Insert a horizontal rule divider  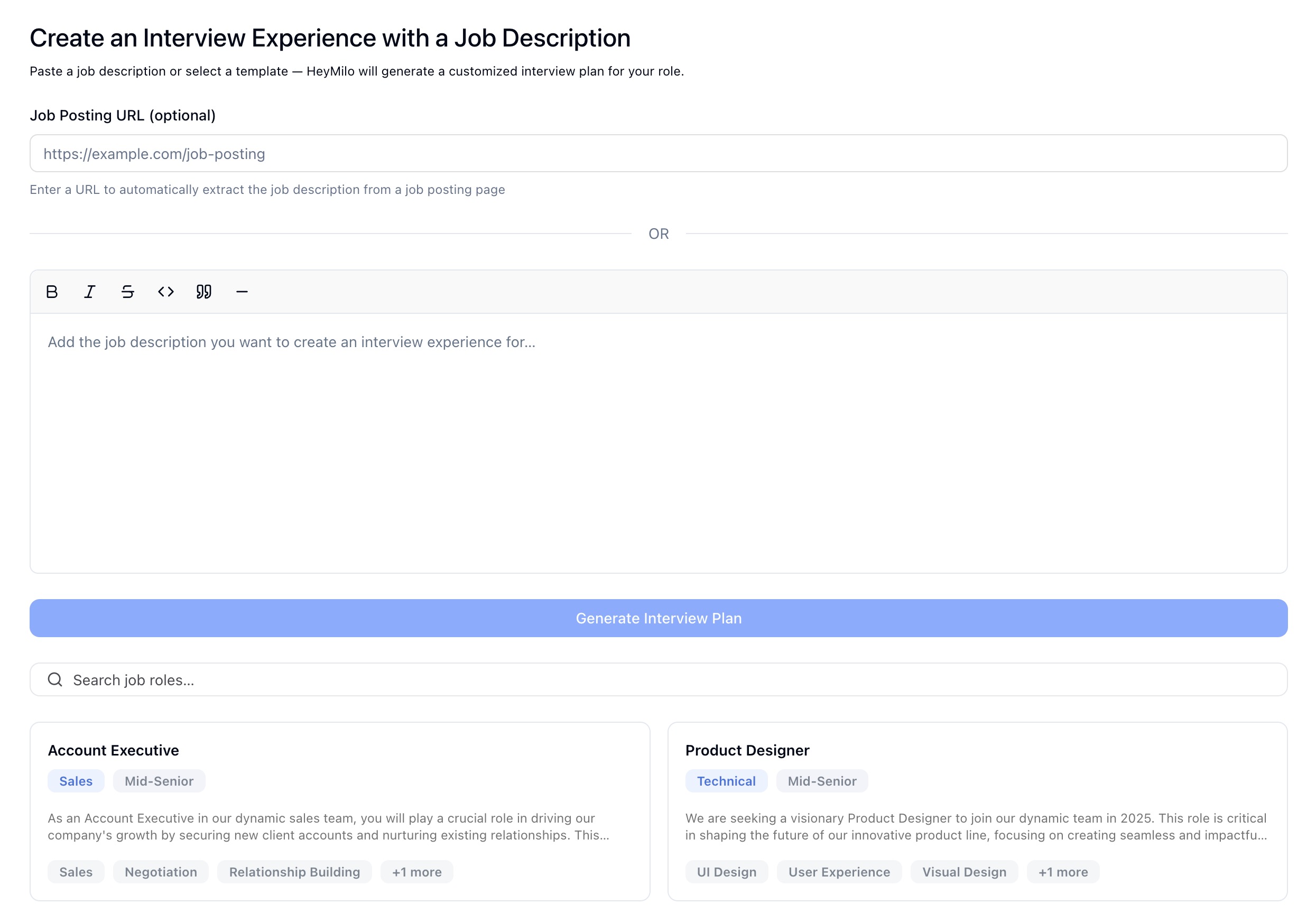[x=242, y=292]
